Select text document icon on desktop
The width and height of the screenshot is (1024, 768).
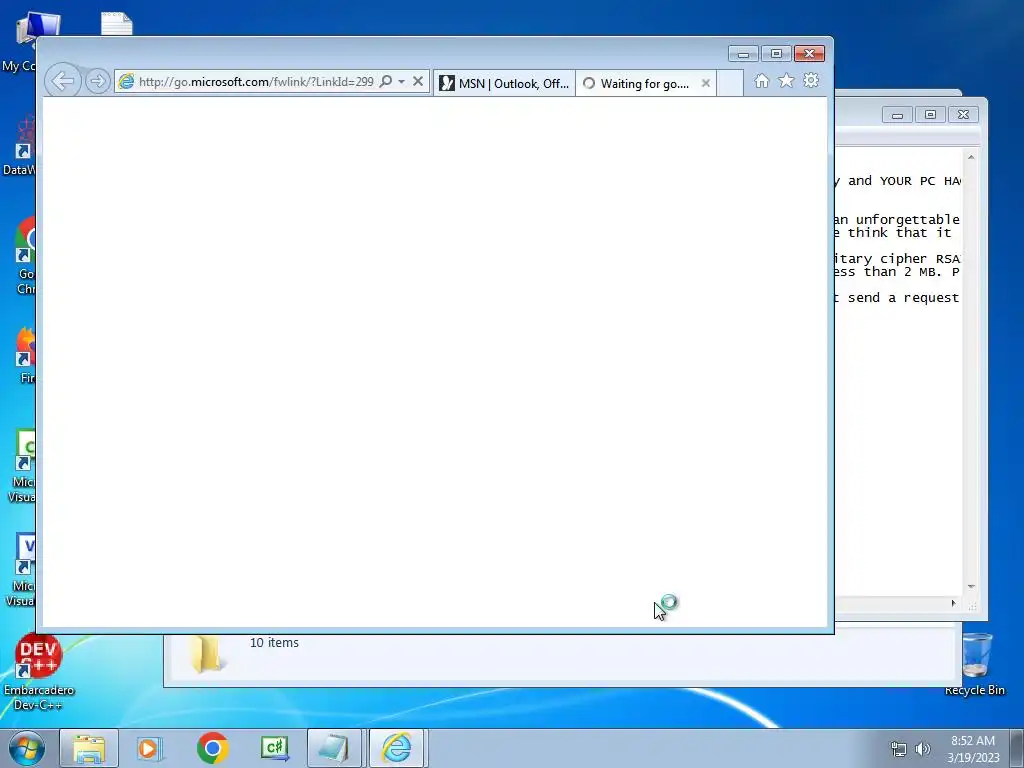pos(117,24)
